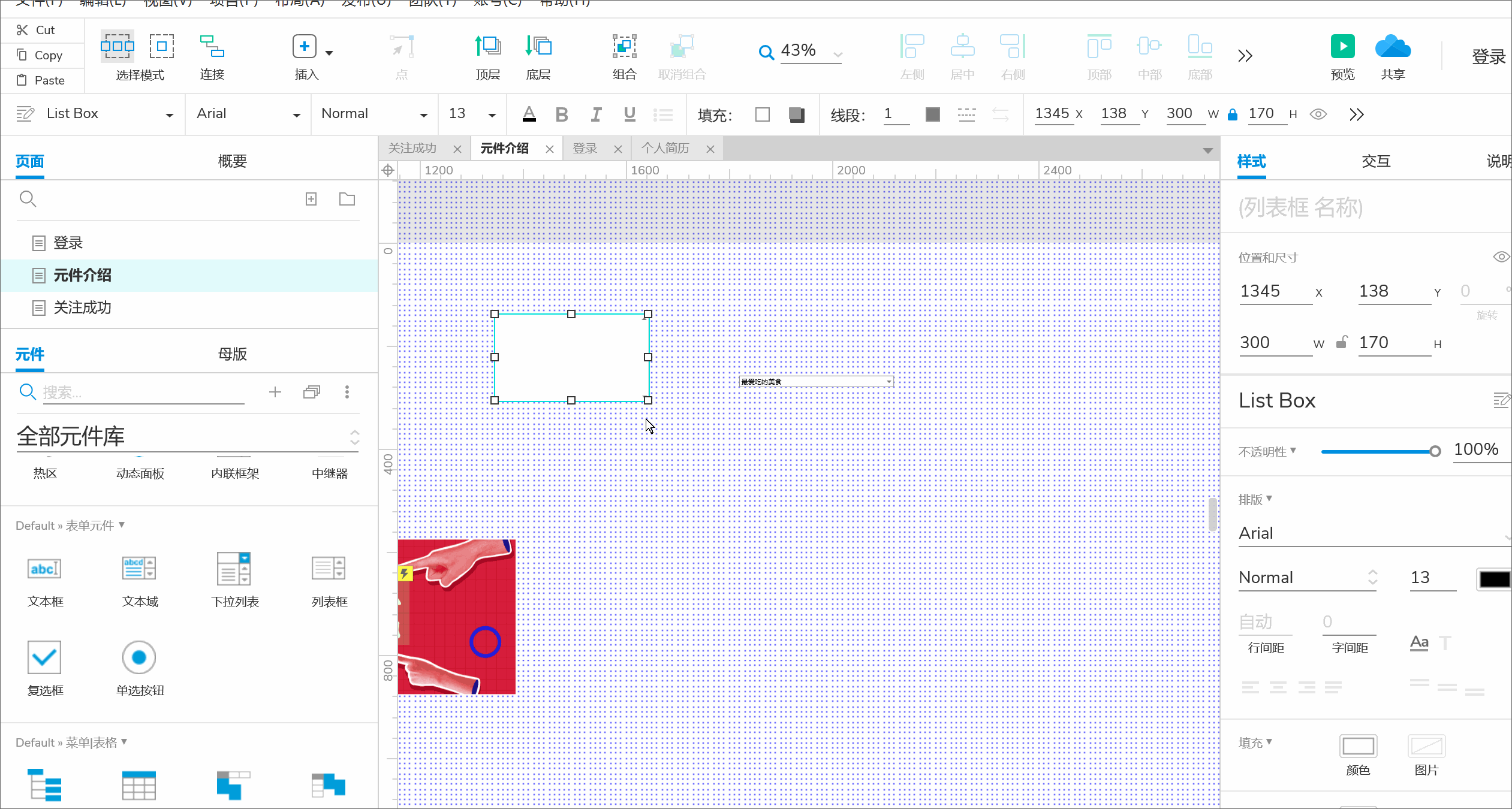The height and width of the screenshot is (809, 1512).
Task: Switch to the 登录 canvas tab
Action: point(585,149)
